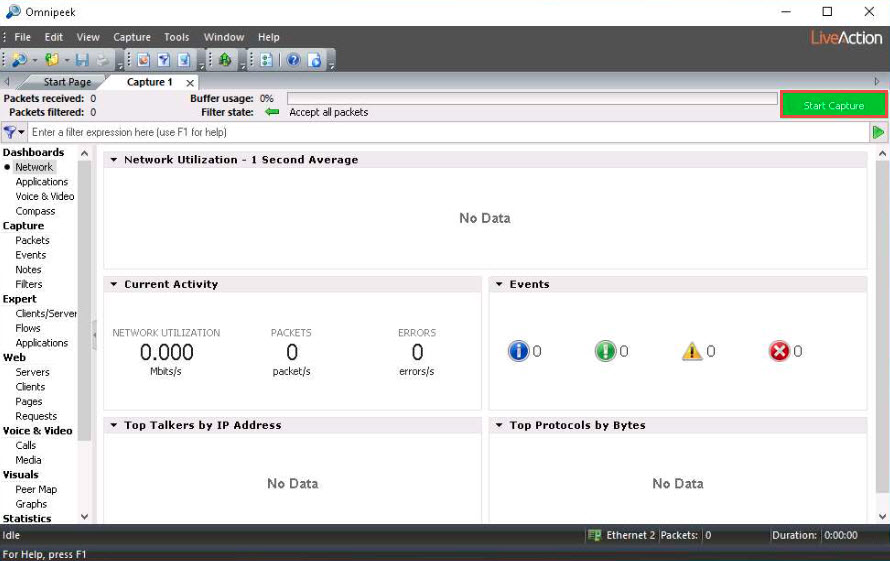Image resolution: width=890 pixels, height=561 pixels.
Task: Open the File menu
Action: [x=23, y=37]
